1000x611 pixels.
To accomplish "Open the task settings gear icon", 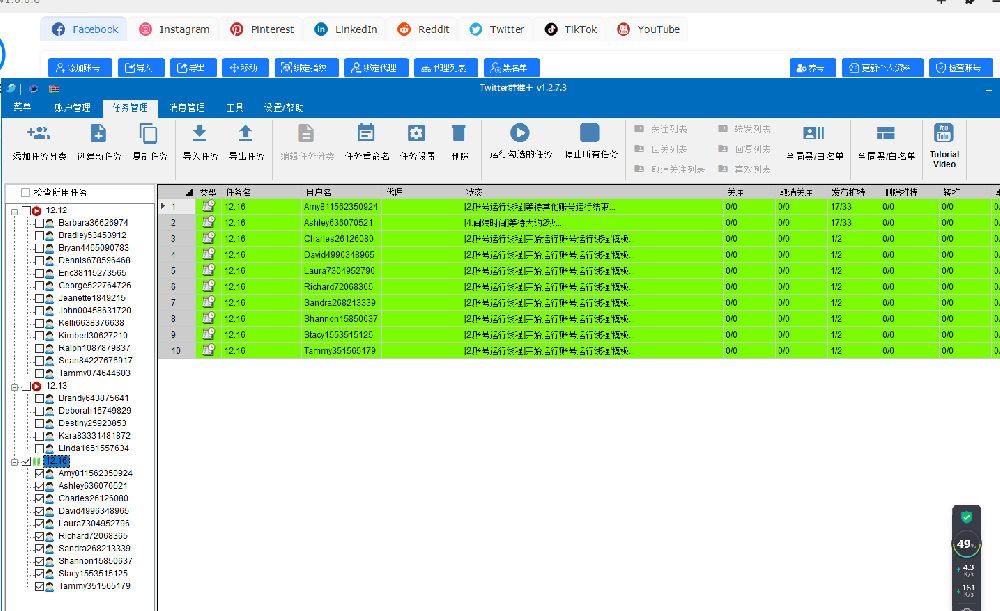I will point(416,132).
